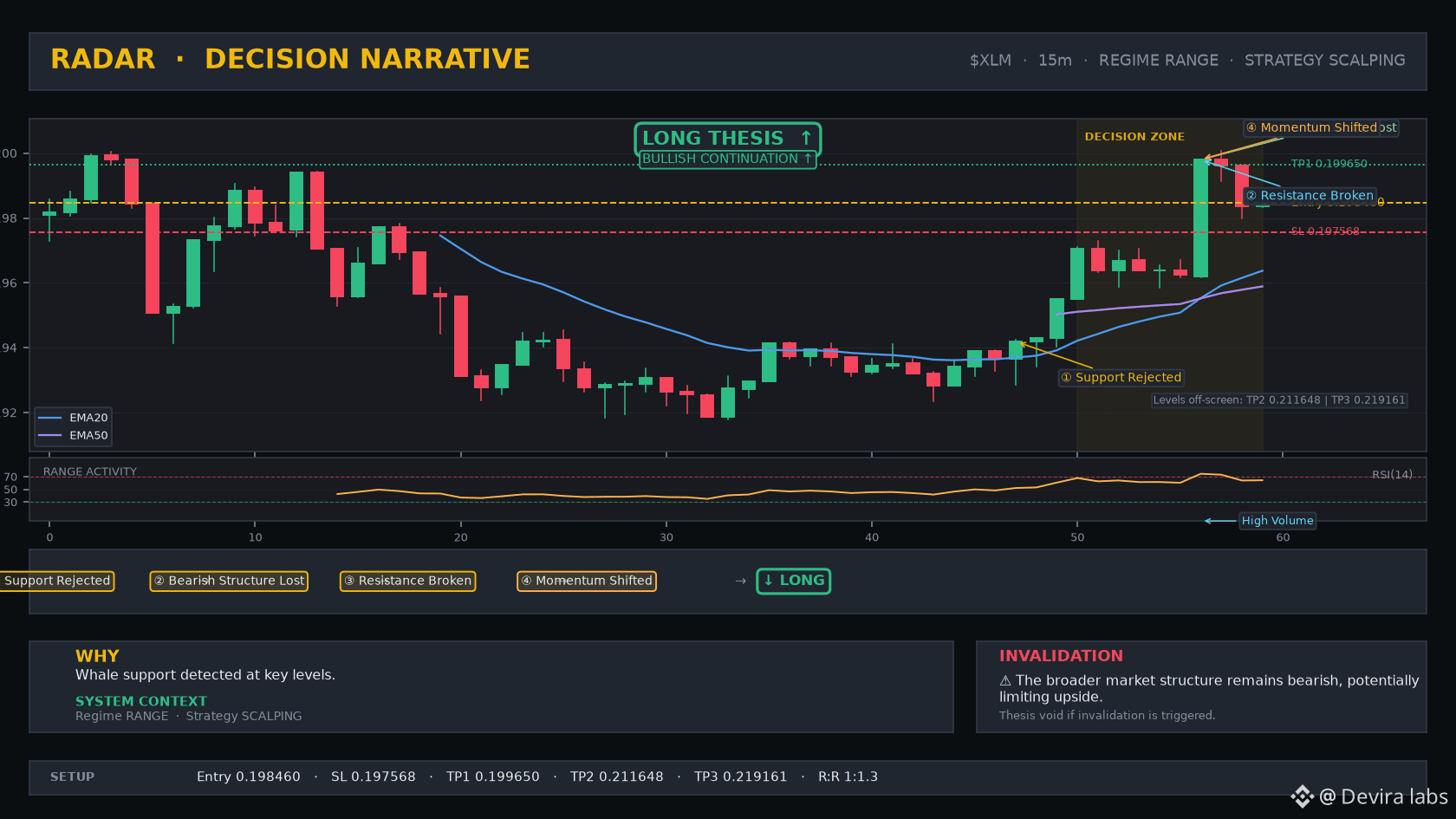Click the DECISION ZONE label on the chart

1134,137
